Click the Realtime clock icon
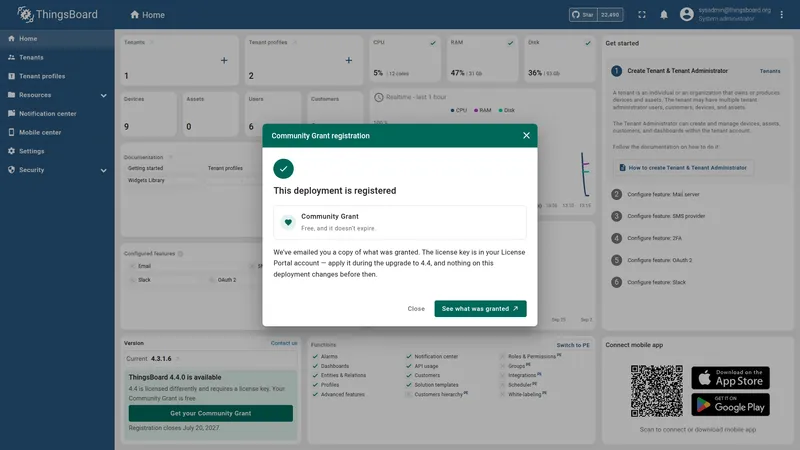800x450 pixels. point(379,97)
